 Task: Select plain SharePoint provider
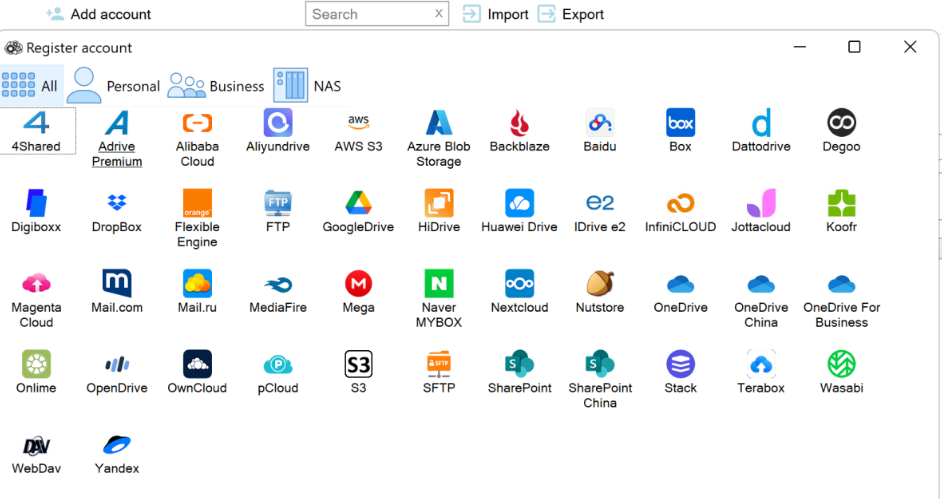(519, 372)
